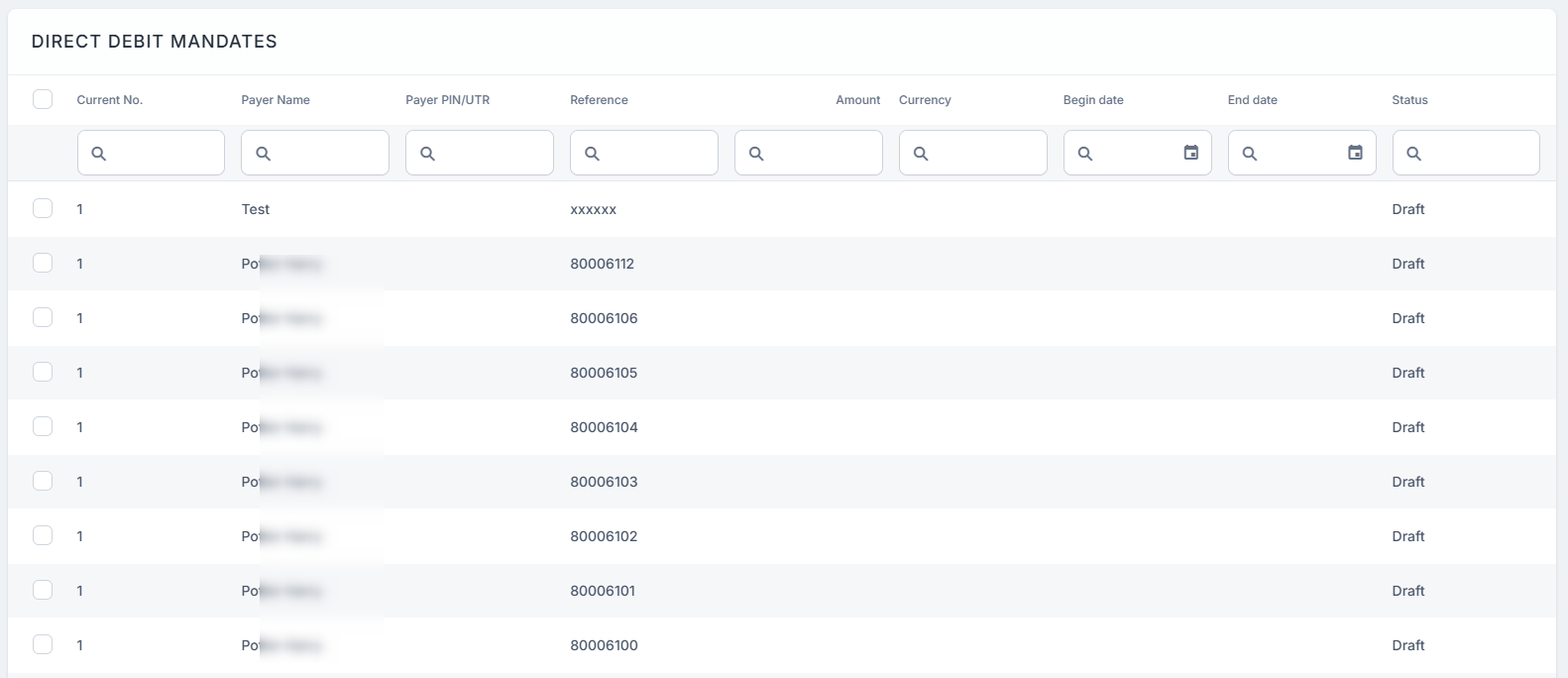Image resolution: width=1568 pixels, height=678 pixels.
Task: Tick the checkbox for reference 80006100
Action: 43,644
